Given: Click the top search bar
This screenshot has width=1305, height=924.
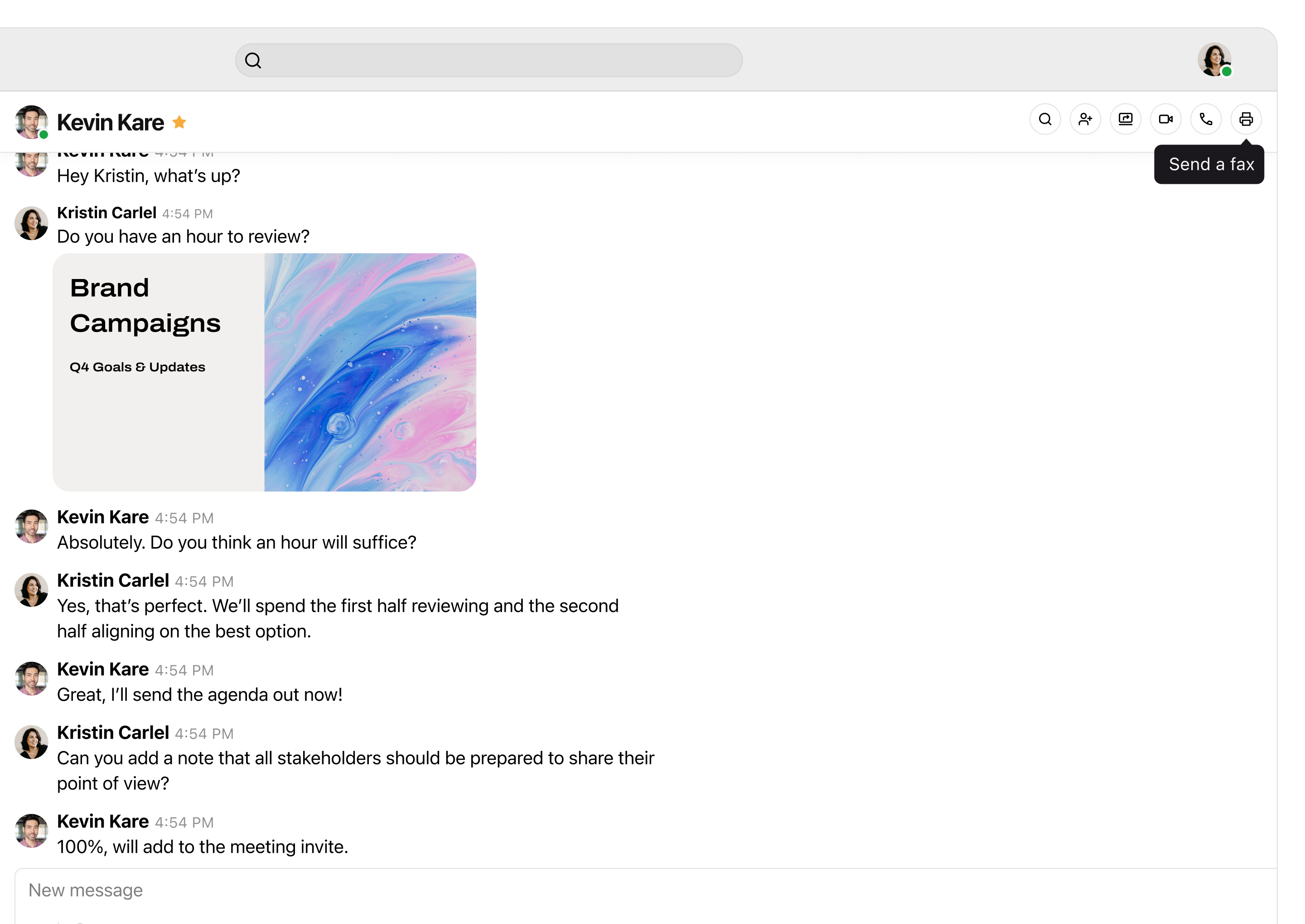Looking at the screenshot, I should click(x=488, y=59).
